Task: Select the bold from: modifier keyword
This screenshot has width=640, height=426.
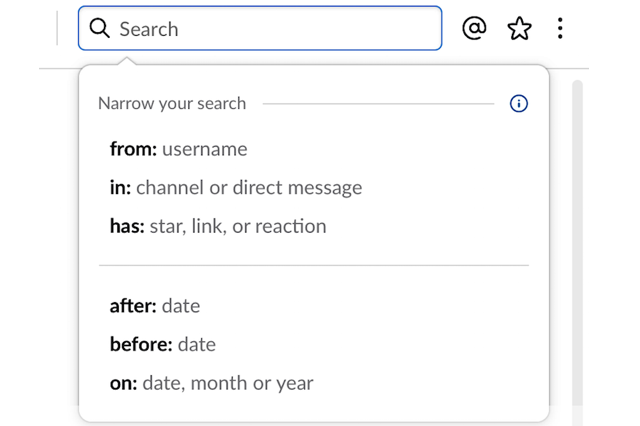Action: pyautogui.click(x=133, y=149)
